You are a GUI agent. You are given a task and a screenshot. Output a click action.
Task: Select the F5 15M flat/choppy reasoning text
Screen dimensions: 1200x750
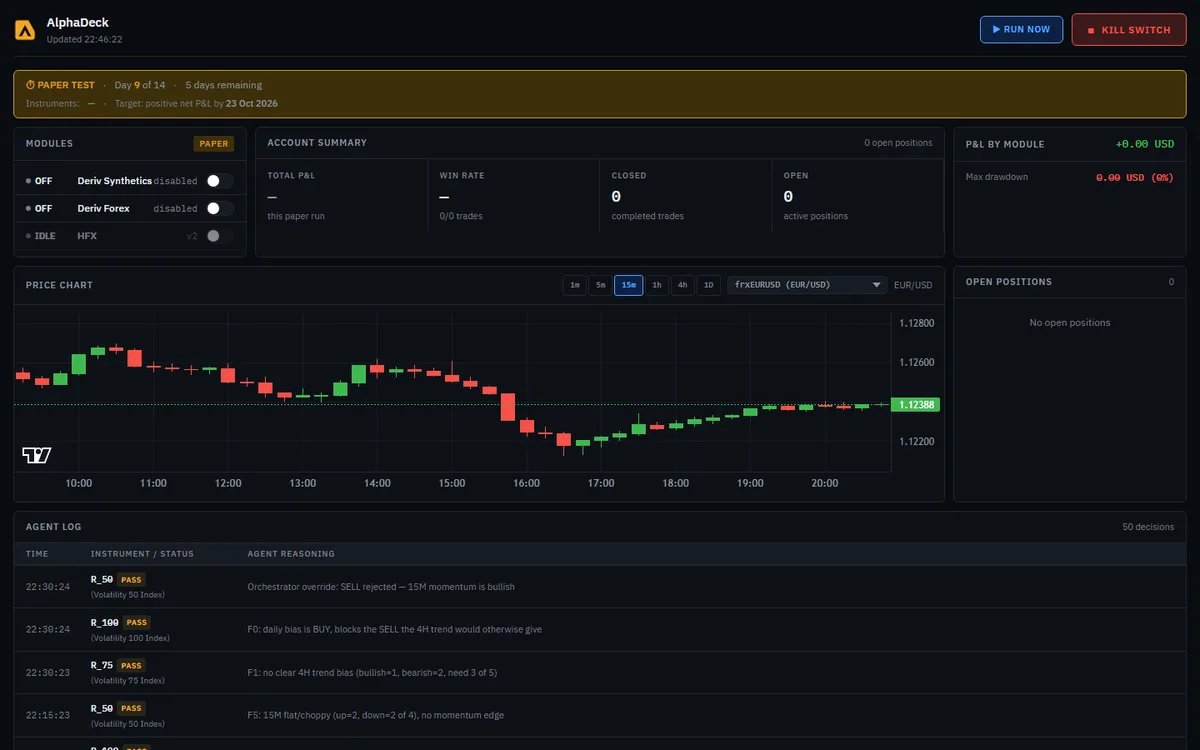tap(376, 715)
